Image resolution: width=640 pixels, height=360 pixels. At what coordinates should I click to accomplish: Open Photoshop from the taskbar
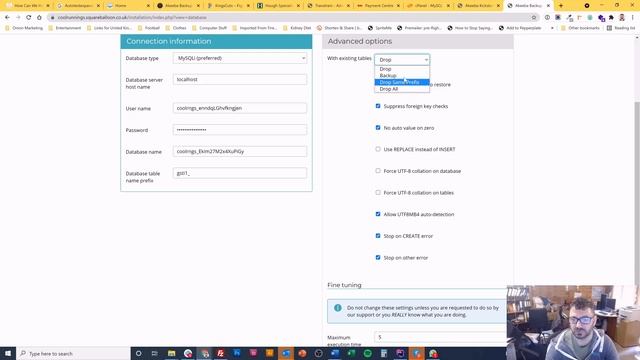(237, 353)
